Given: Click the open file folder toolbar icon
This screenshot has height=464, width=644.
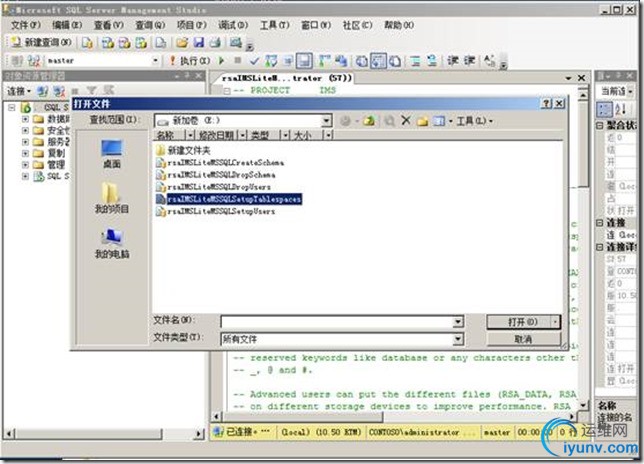Looking at the screenshot, I should (x=182, y=42).
